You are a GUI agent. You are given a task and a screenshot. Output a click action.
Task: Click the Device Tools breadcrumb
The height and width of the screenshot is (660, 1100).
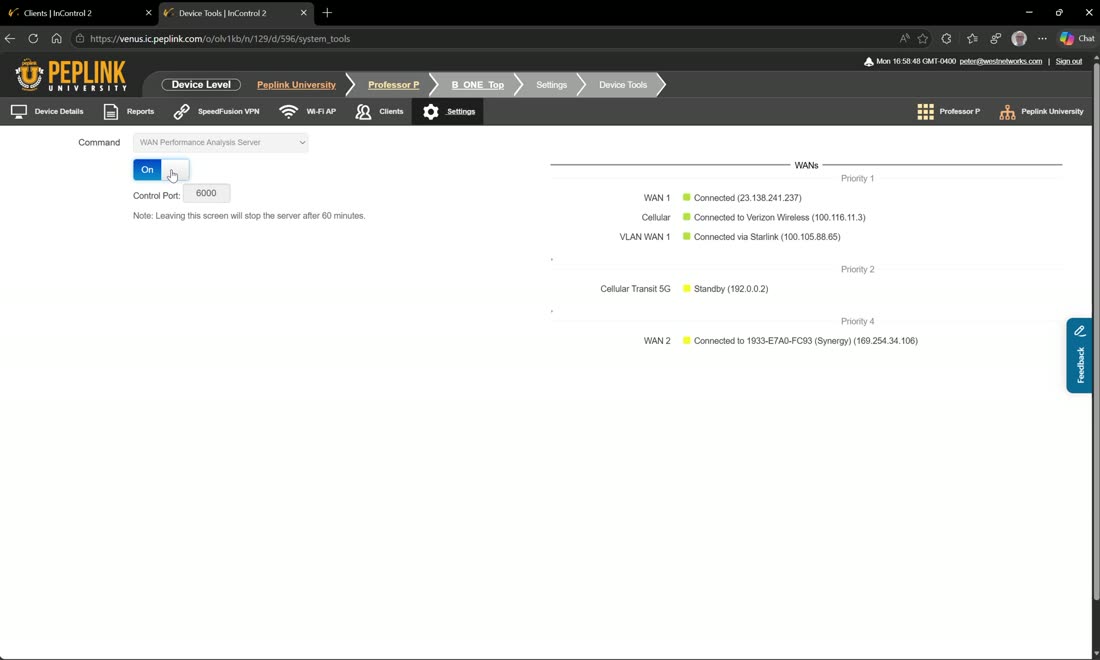coord(623,85)
